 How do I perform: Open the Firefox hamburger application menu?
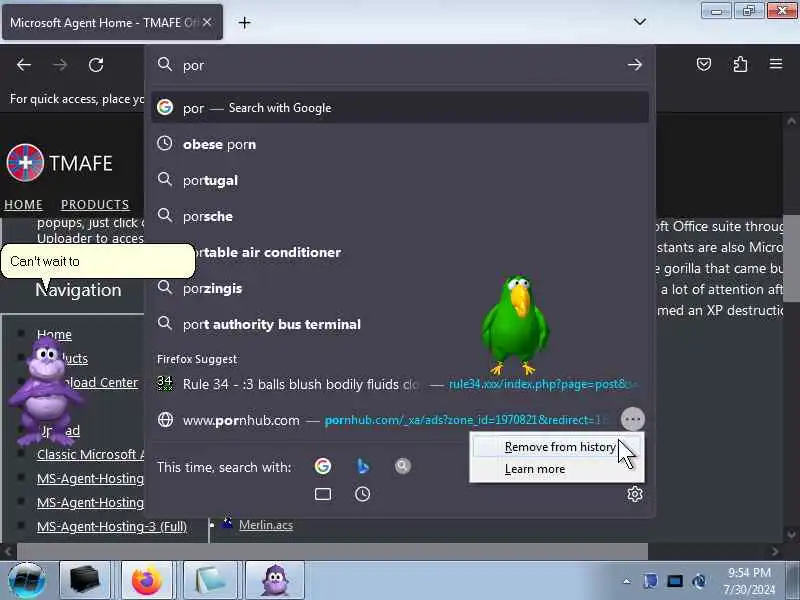[x=776, y=64]
